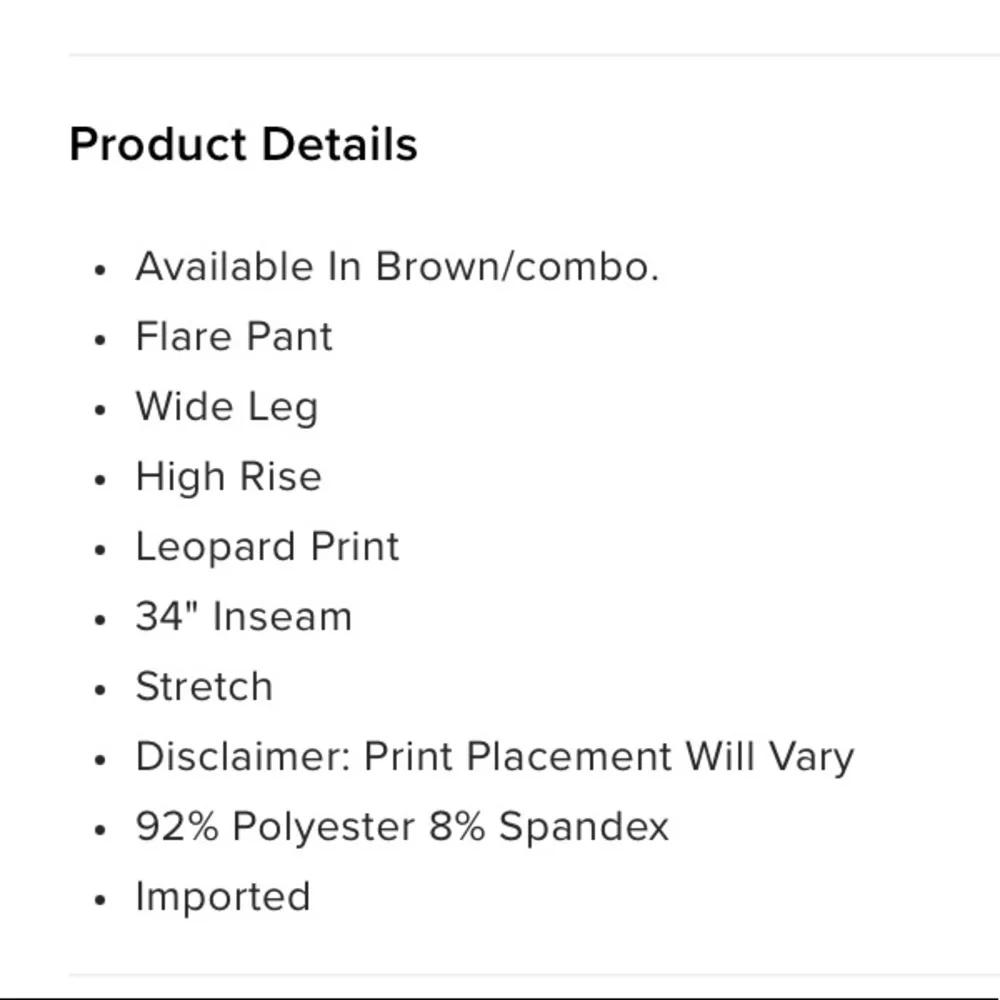
Task: Click the Wide Leg detail line
Action: (x=226, y=407)
